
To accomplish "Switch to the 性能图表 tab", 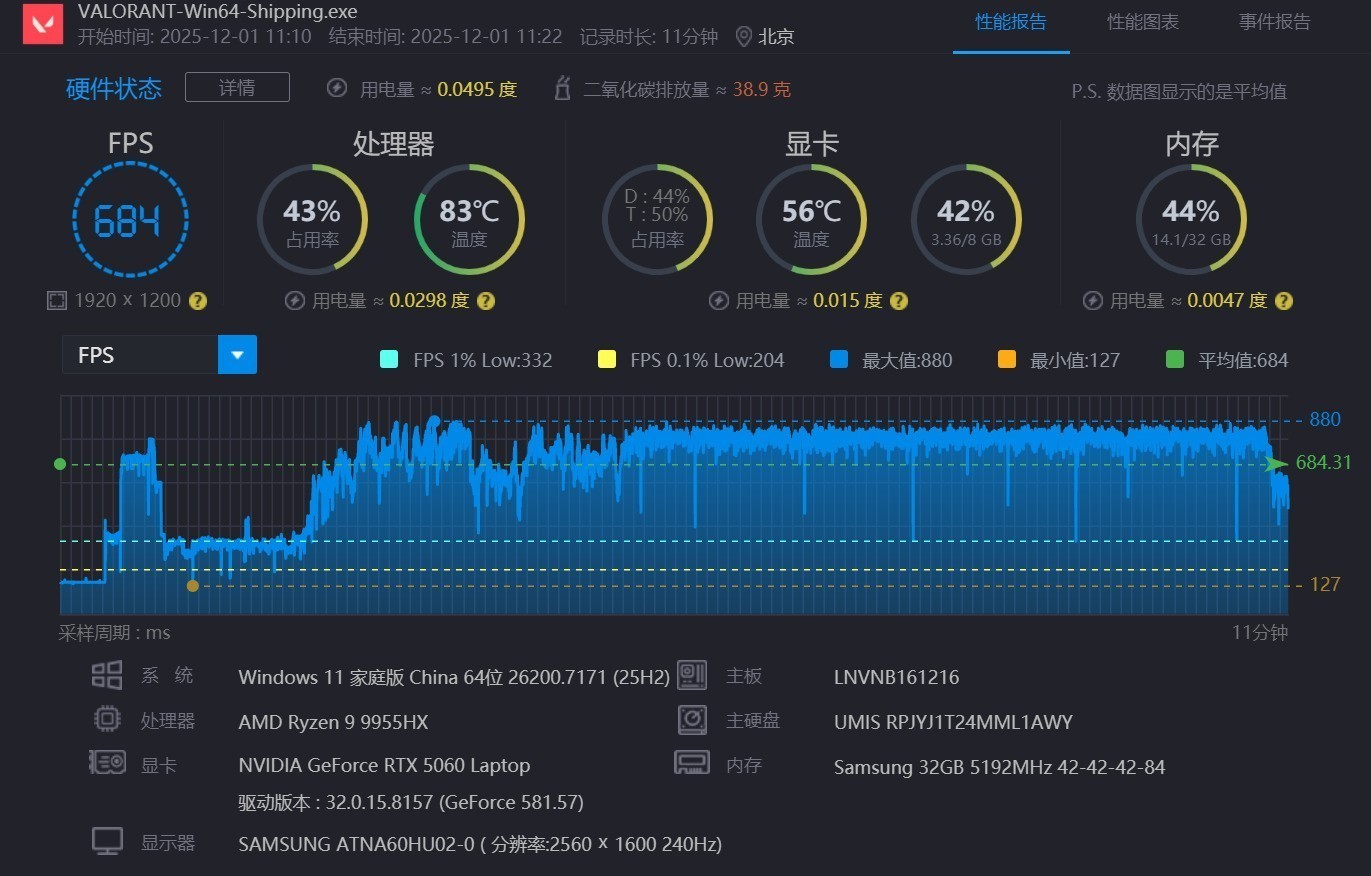I will point(1142,22).
